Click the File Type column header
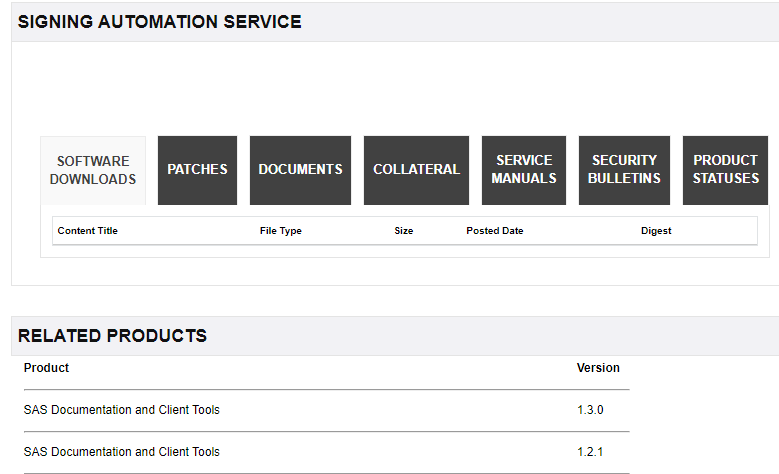This screenshot has height=474, width=779. pyautogui.click(x=280, y=231)
